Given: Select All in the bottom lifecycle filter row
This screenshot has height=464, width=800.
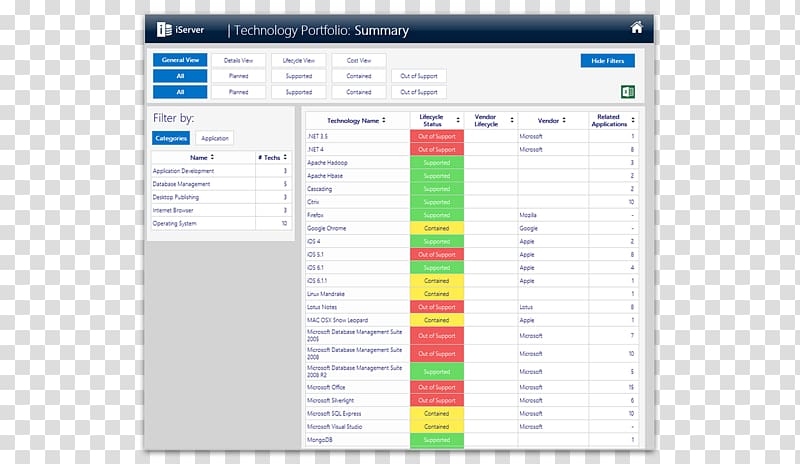Looking at the screenshot, I should [180, 92].
